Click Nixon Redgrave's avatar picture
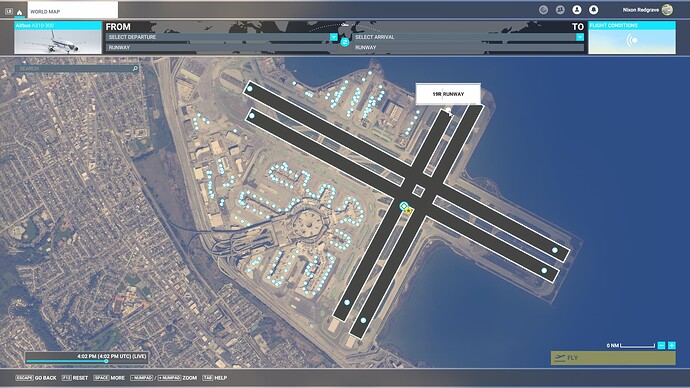Image resolution: width=690 pixels, height=388 pixels. click(667, 10)
